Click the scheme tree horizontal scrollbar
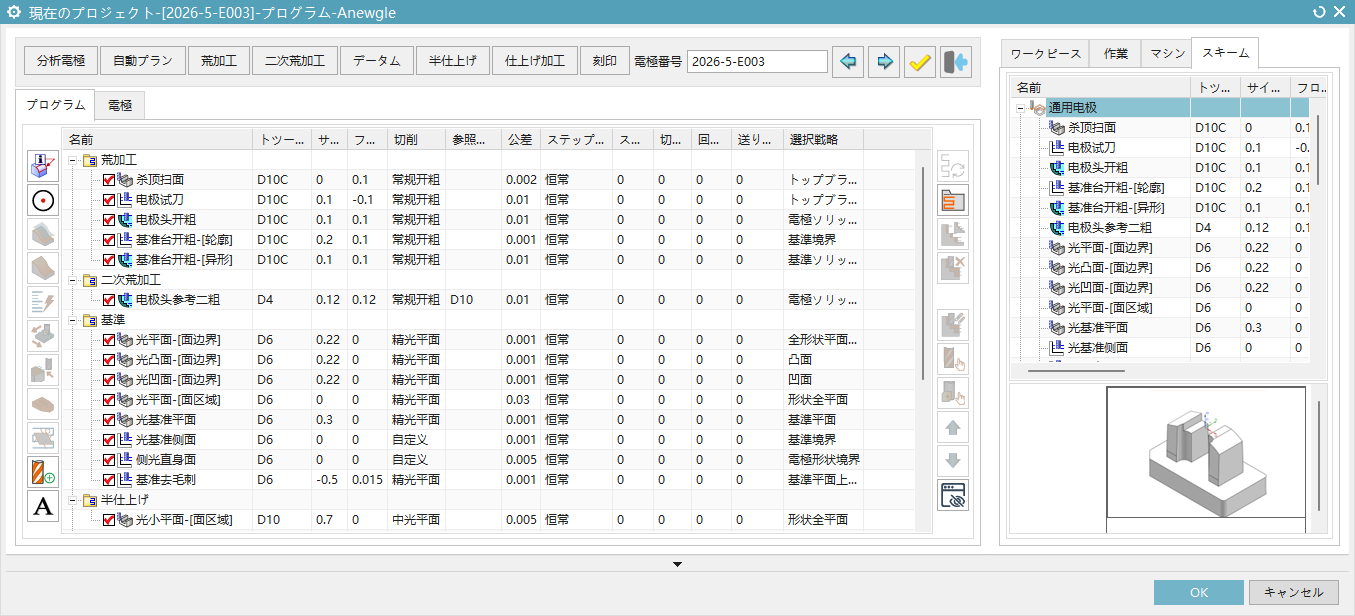Viewport: 1355px width, 616px height. [1075, 371]
